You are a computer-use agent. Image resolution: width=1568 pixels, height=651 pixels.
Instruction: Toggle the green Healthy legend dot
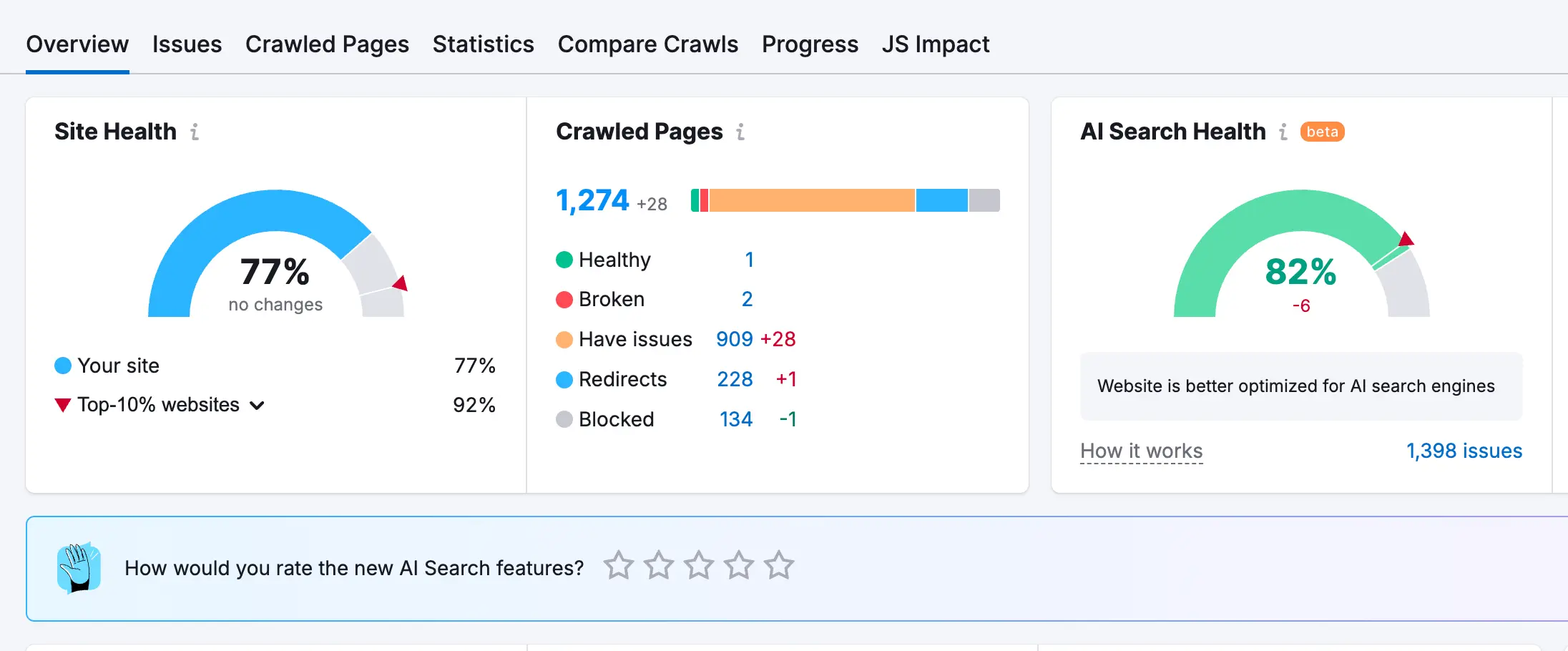(x=564, y=260)
